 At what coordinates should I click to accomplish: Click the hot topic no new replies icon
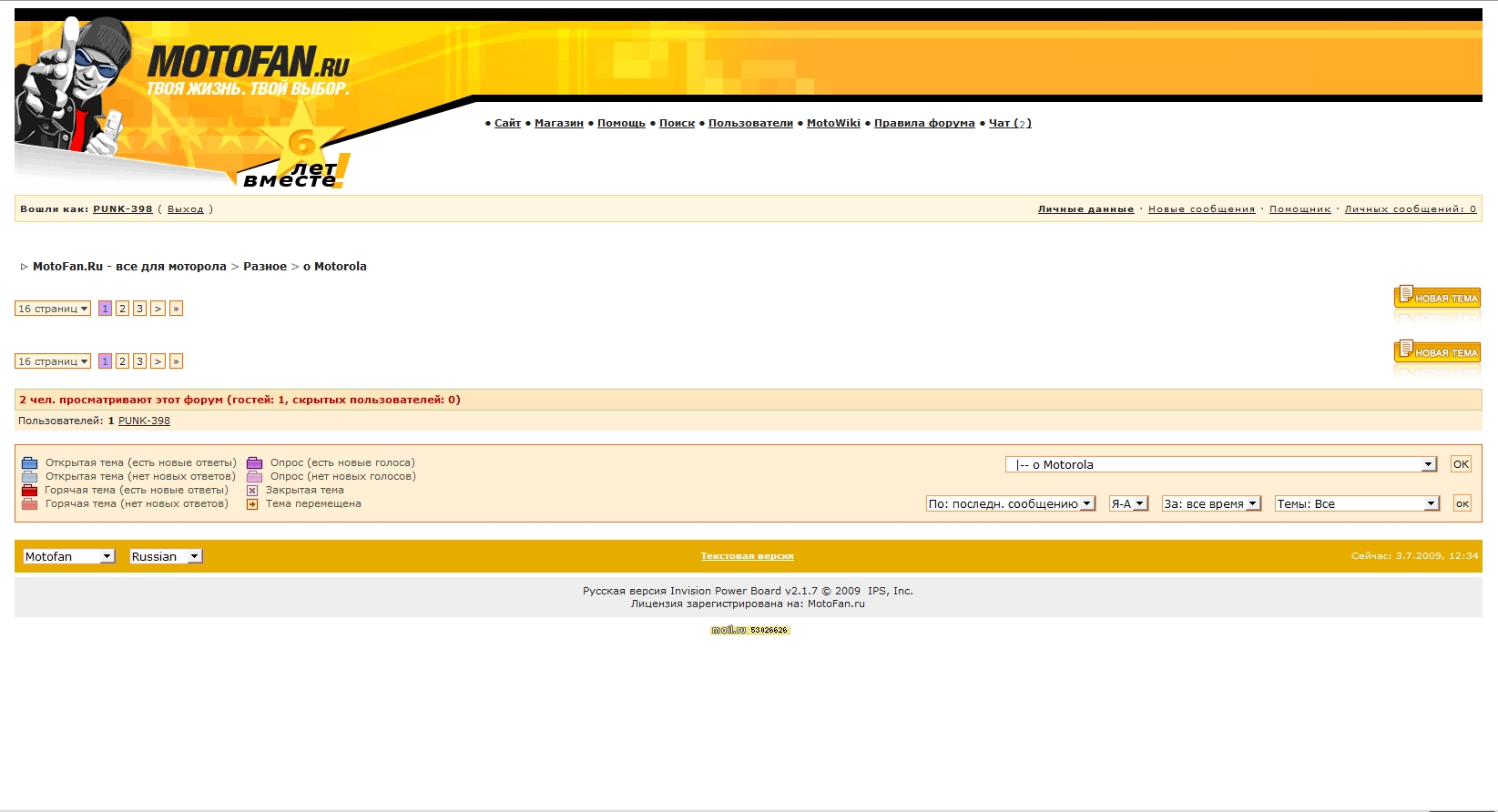(x=29, y=503)
